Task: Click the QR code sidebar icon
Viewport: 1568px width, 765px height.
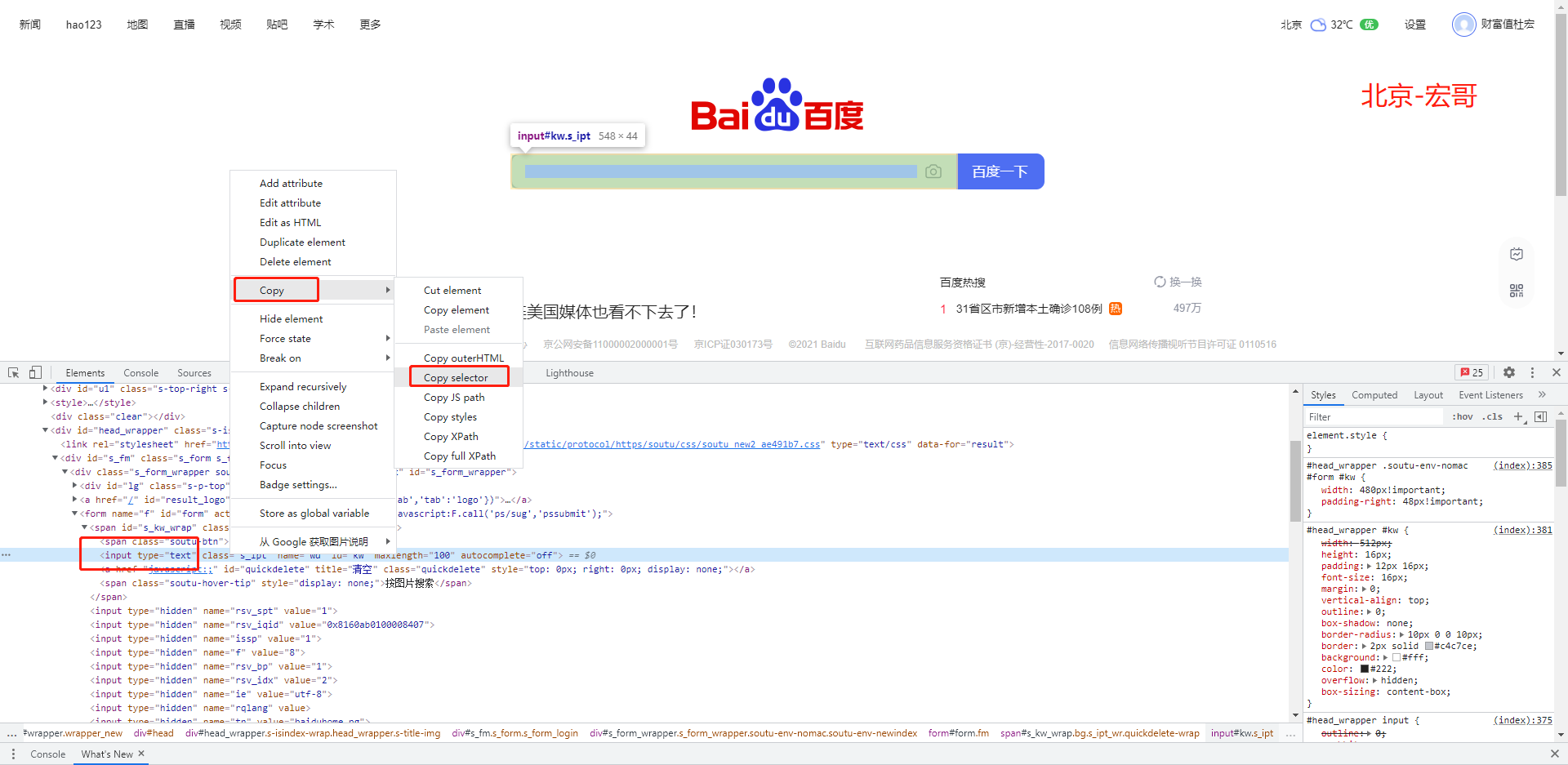Action: point(1517,291)
